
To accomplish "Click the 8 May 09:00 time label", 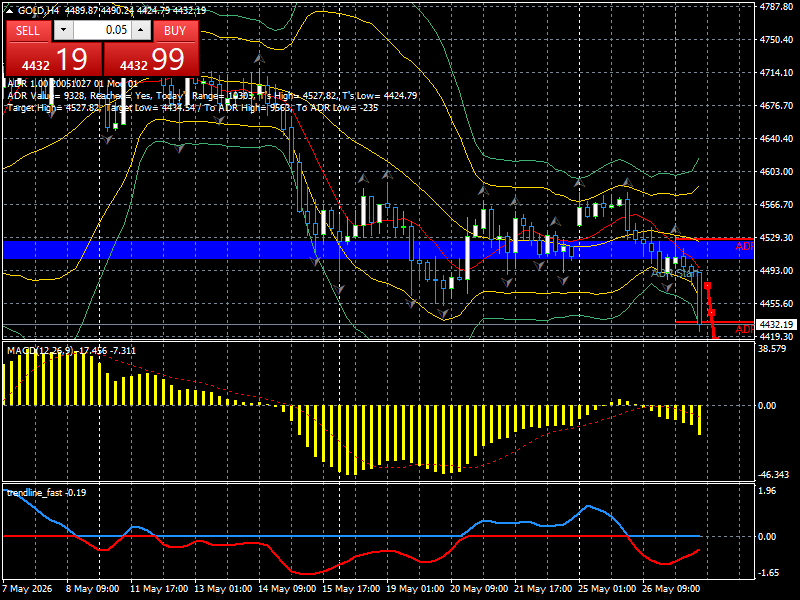I will [x=92, y=589].
